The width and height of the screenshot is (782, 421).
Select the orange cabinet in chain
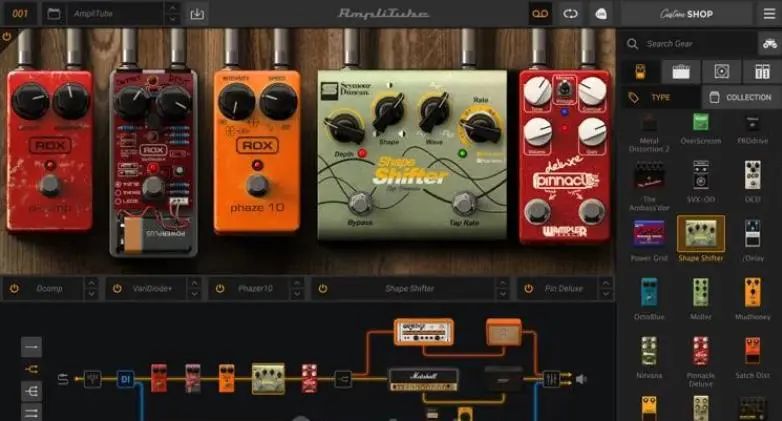click(x=504, y=332)
